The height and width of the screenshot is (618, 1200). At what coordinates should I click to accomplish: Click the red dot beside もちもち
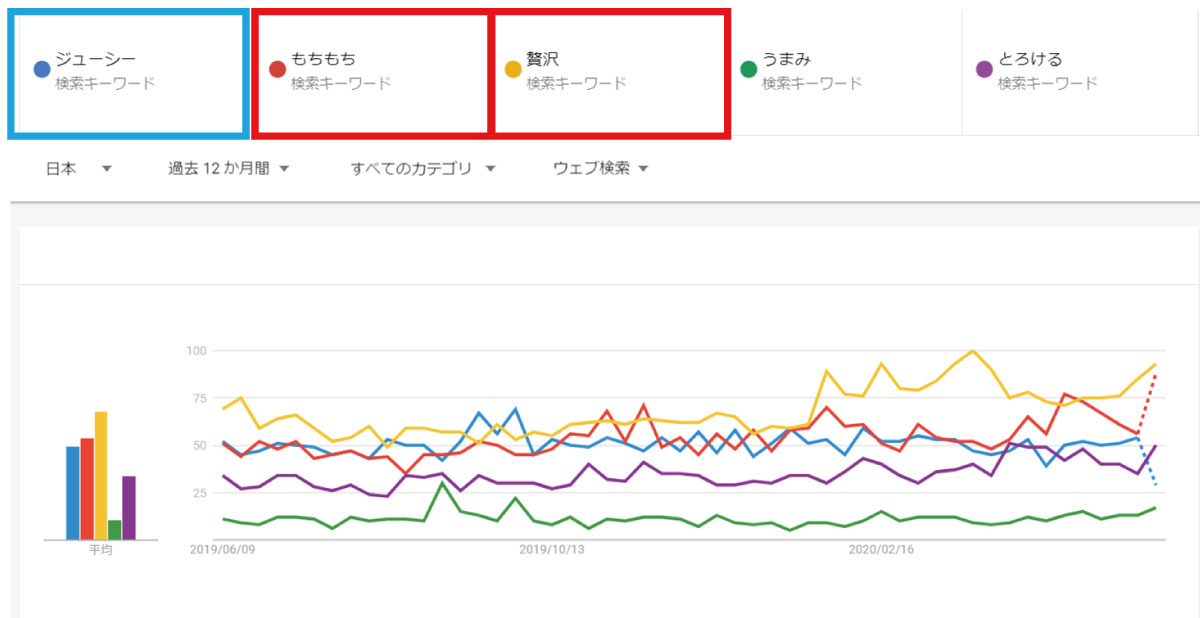[x=278, y=70]
